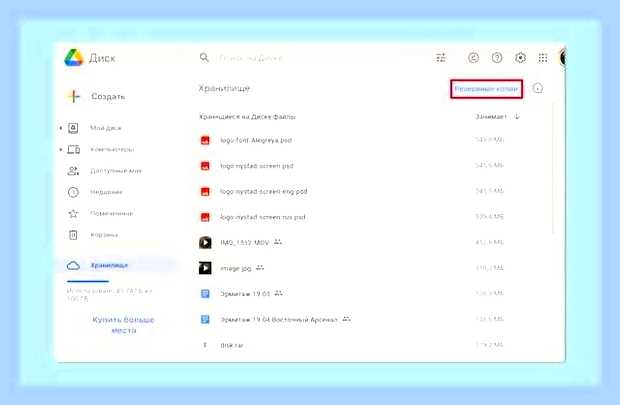620x405 pixels.
Task: Click the colorful plus Create icon
Action: click(x=74, y=96)
